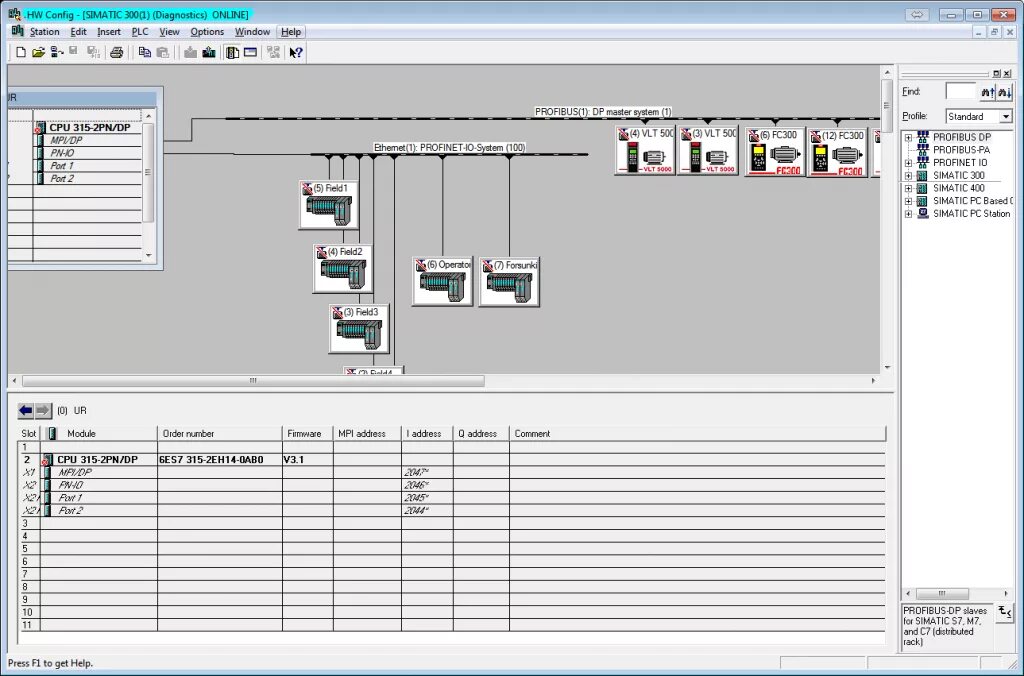
Task: Open the PLC menu
Action: pyautogui.click(x=140, y=31)
